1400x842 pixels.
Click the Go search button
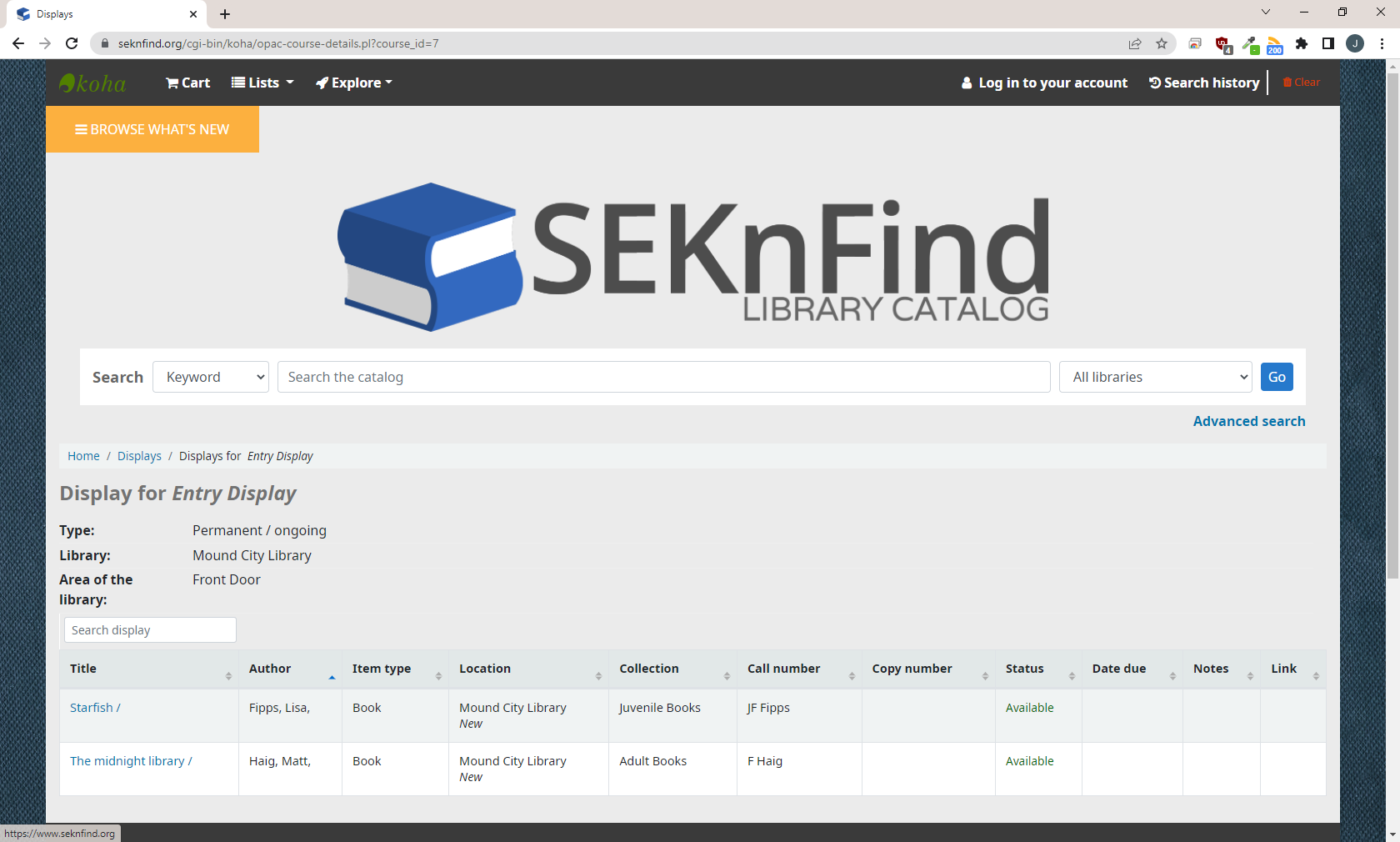[1277, 377]
